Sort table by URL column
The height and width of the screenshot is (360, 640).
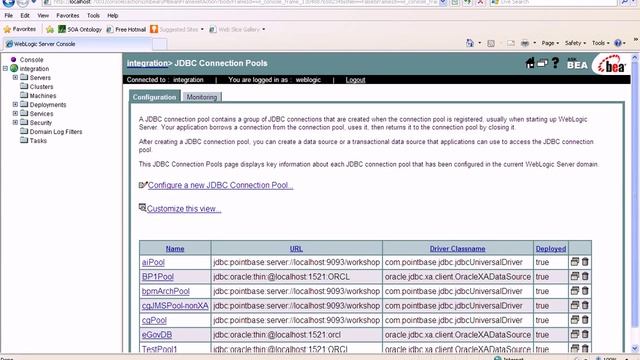coord(296,249)
